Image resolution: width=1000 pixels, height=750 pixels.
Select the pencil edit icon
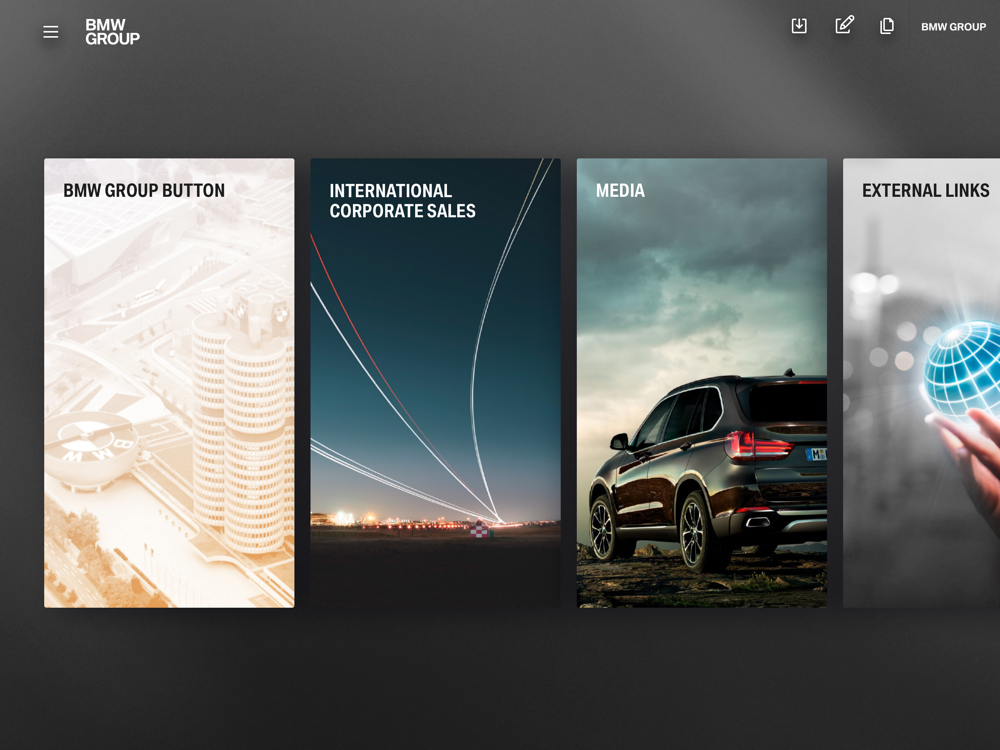point(844,25)
